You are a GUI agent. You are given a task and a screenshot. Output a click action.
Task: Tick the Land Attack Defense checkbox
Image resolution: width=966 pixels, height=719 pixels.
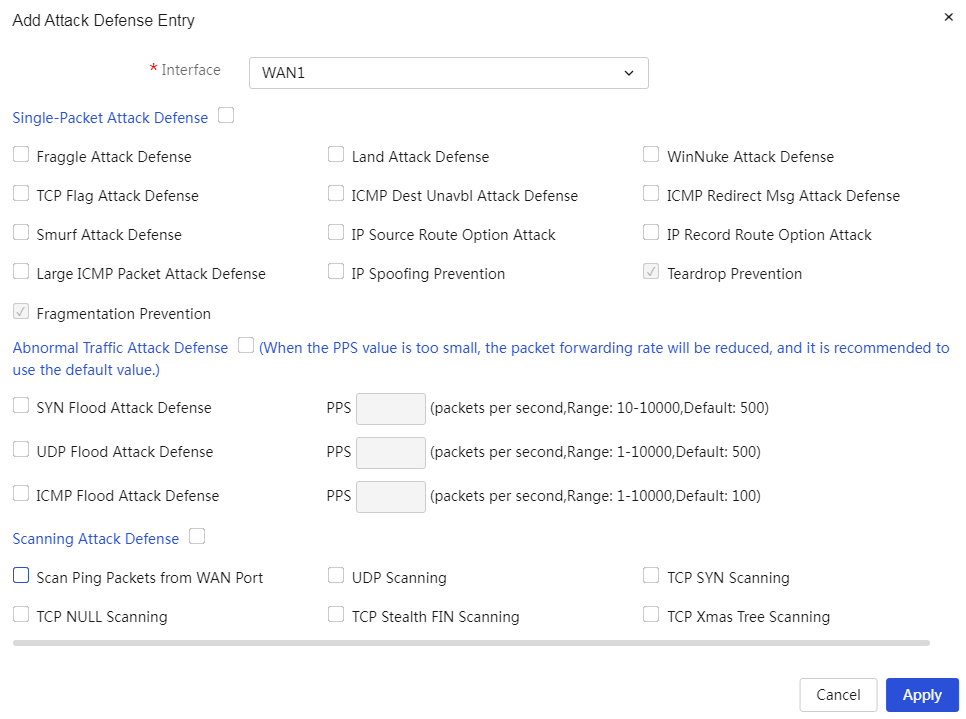[336, 154]
